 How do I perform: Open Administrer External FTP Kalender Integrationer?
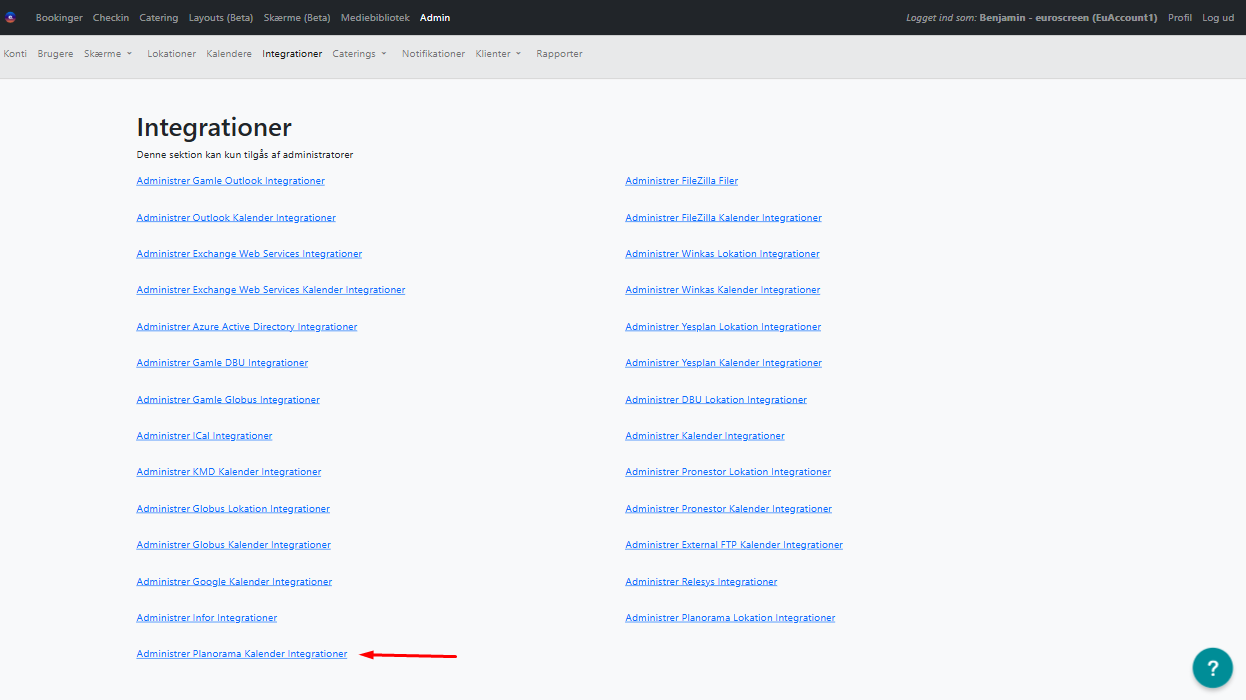pos(734,545)
